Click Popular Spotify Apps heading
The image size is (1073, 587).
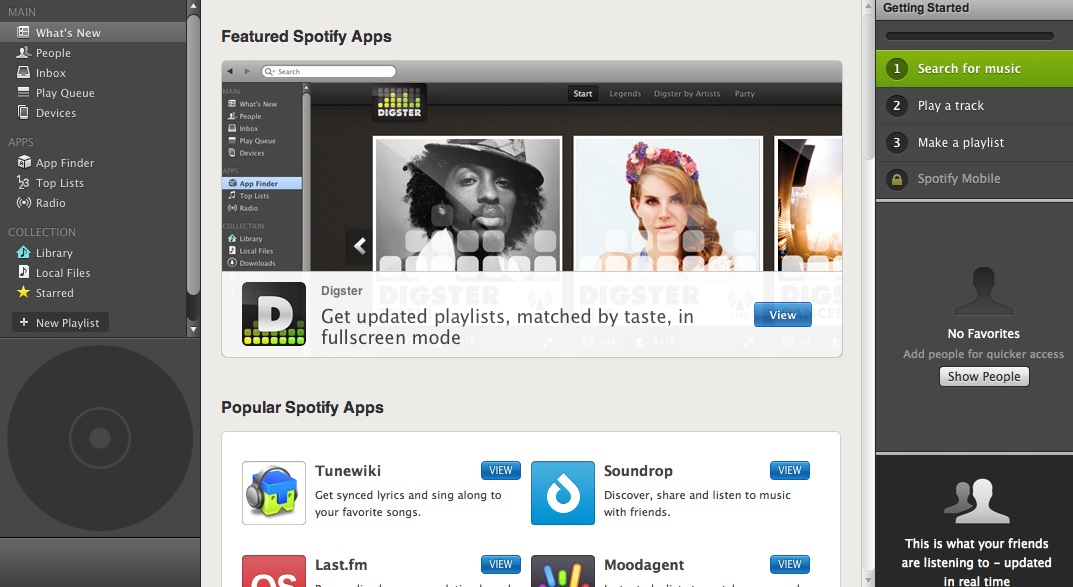[302, 407]
